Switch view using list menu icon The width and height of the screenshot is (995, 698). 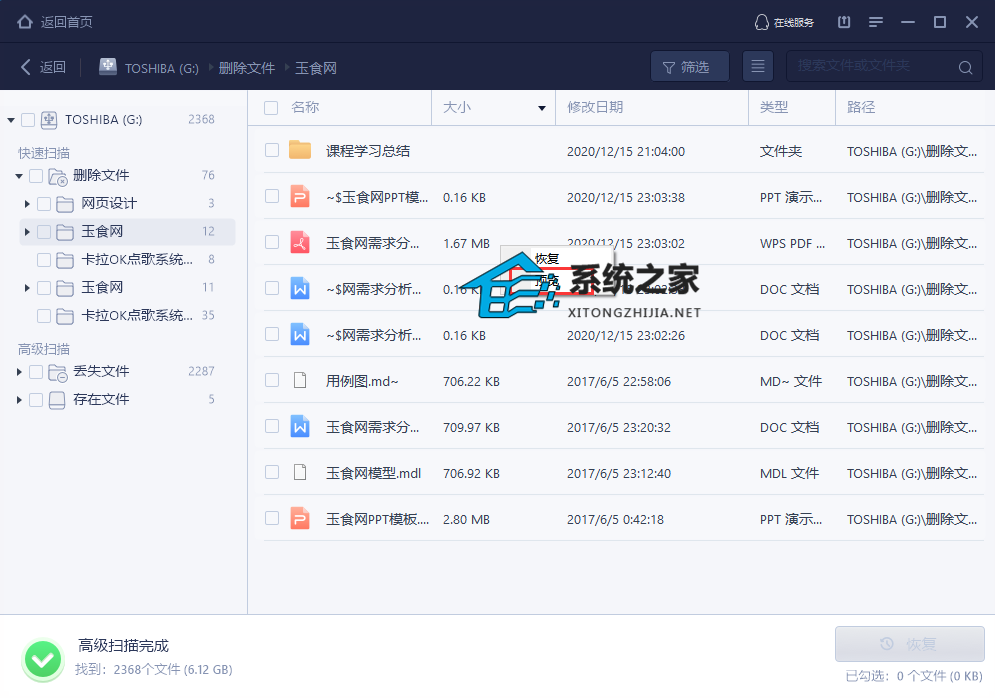[x=758, y=67]
